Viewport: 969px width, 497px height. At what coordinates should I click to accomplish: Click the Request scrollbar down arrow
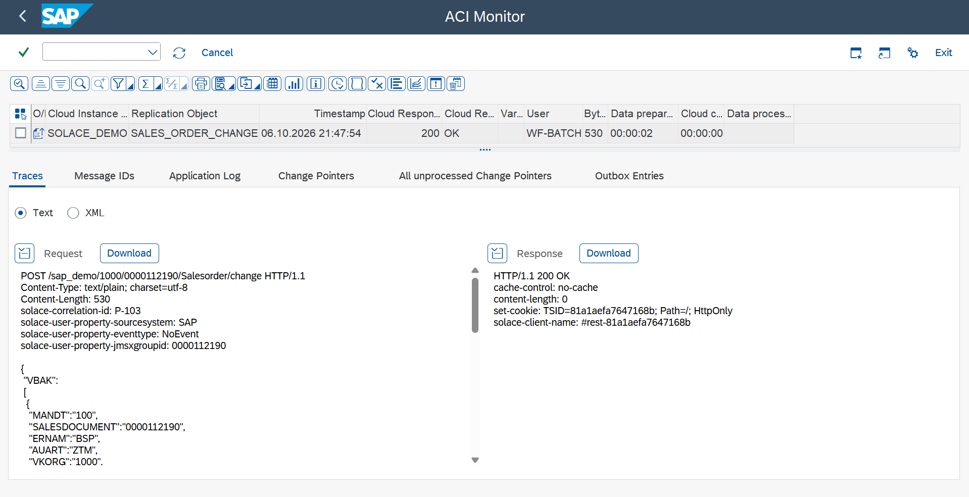[x=475, y=460]
